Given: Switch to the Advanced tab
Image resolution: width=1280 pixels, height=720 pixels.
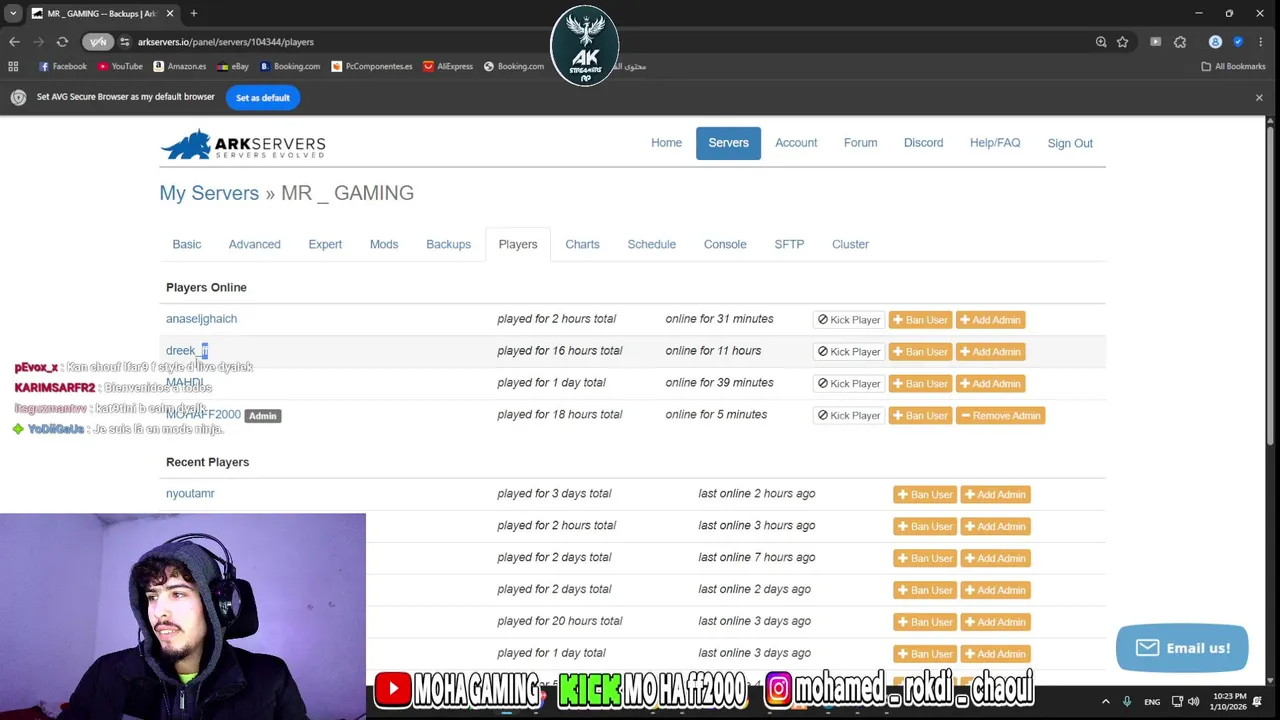Looking at the screenshot, I should (x=254, y=244).
